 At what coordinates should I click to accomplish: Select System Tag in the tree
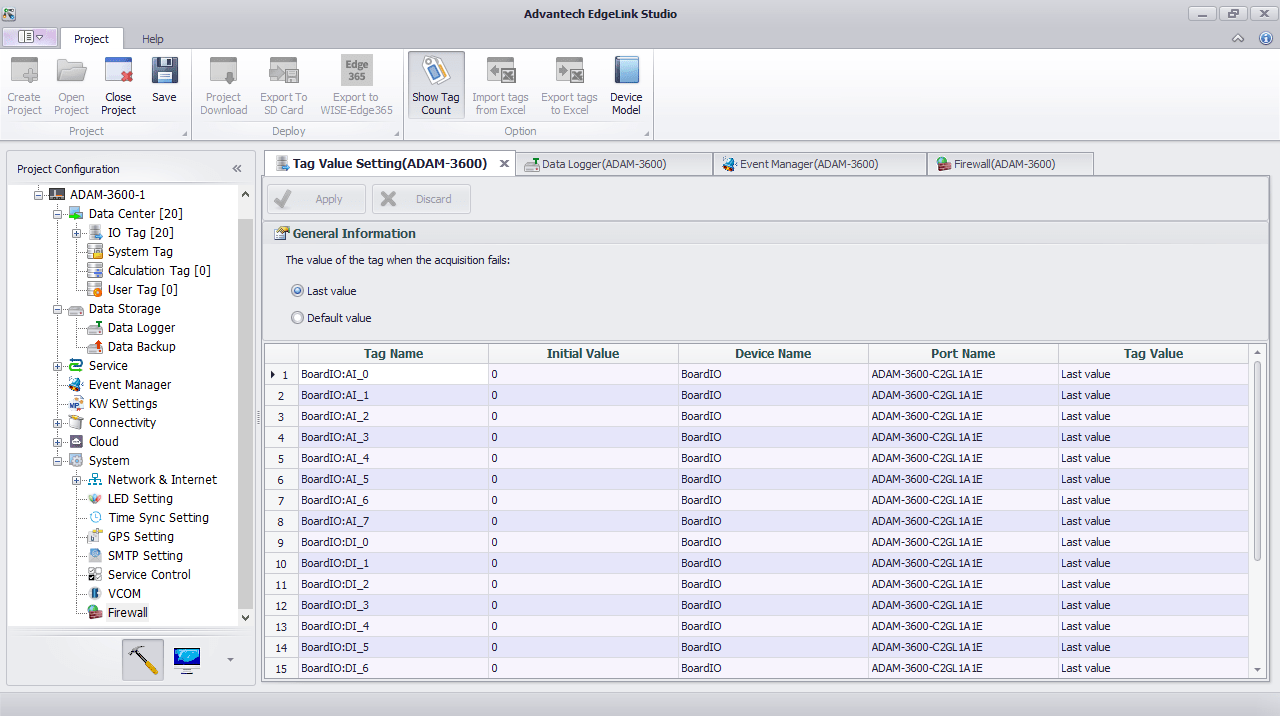pos(140,251)
